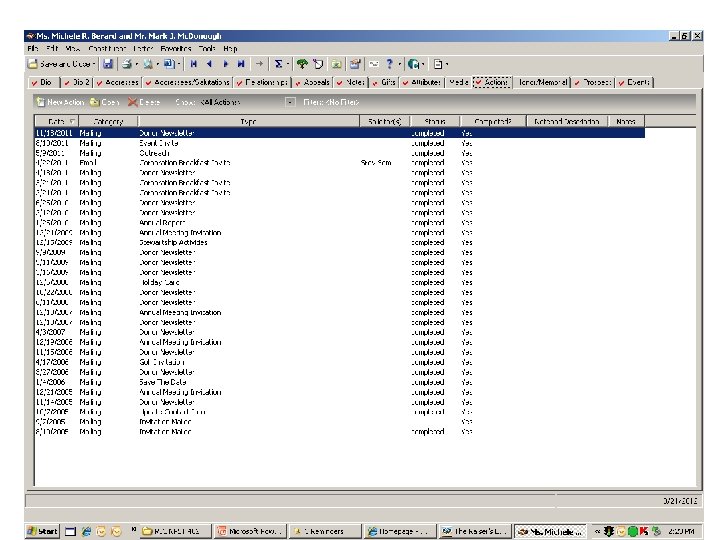Screen dimensions: 720x540
Task: Switch to the Relationships tab
Action: [x=262, y=82]
